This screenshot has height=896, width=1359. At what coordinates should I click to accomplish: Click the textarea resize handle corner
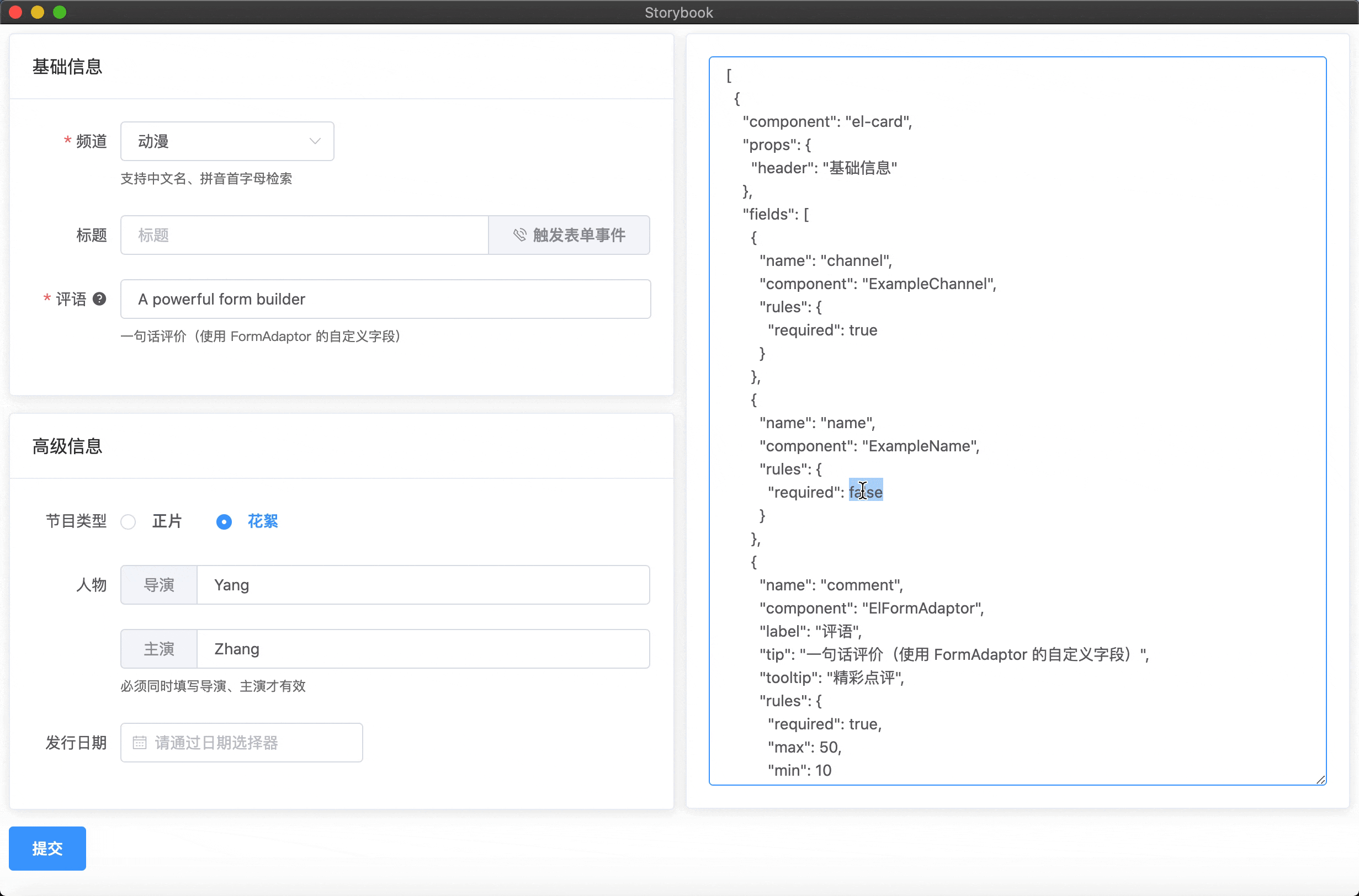(x=1320, y=780)
